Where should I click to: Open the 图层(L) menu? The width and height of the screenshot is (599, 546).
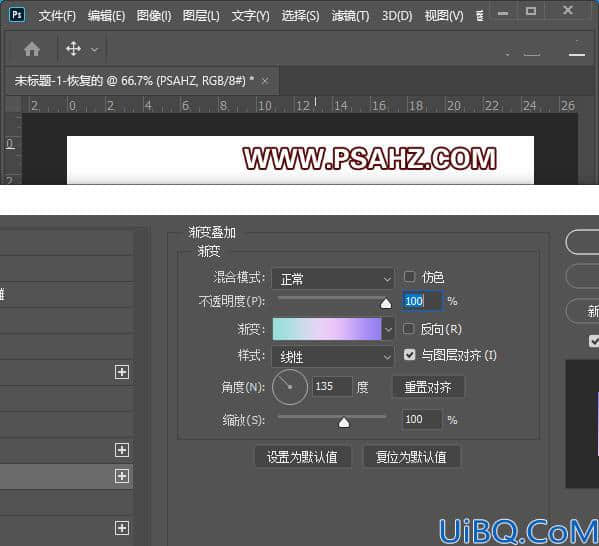click(201, 16)
